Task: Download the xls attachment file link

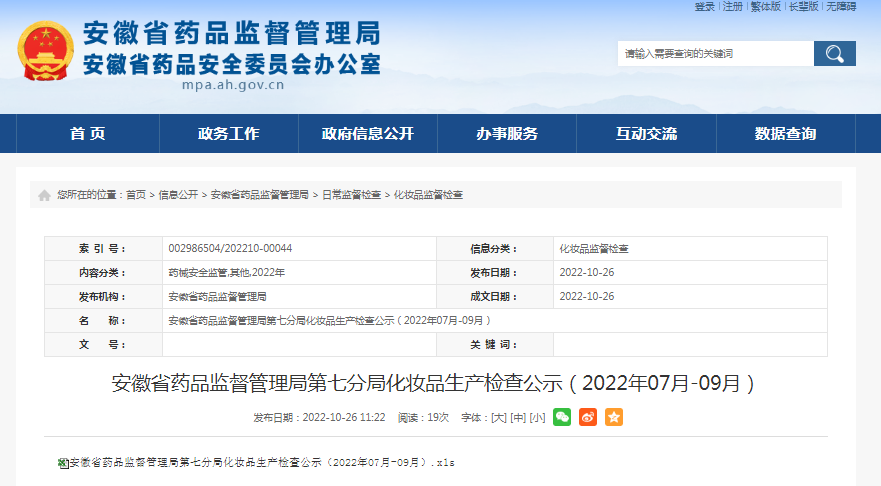Action: pyautogui.click(x=262, y=463)
